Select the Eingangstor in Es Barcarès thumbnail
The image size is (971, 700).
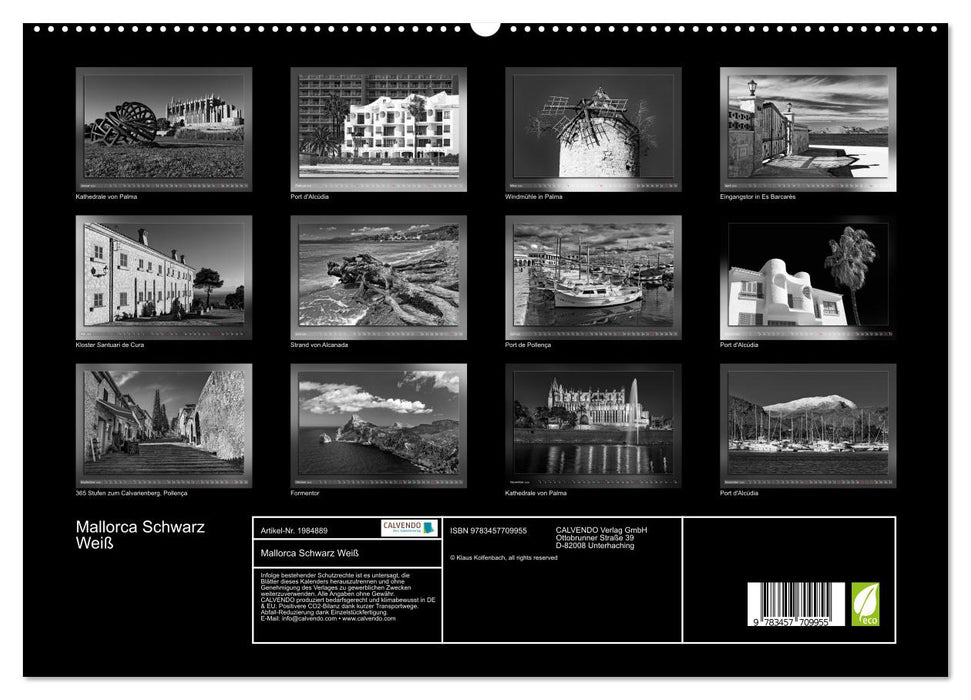(805, 130)
